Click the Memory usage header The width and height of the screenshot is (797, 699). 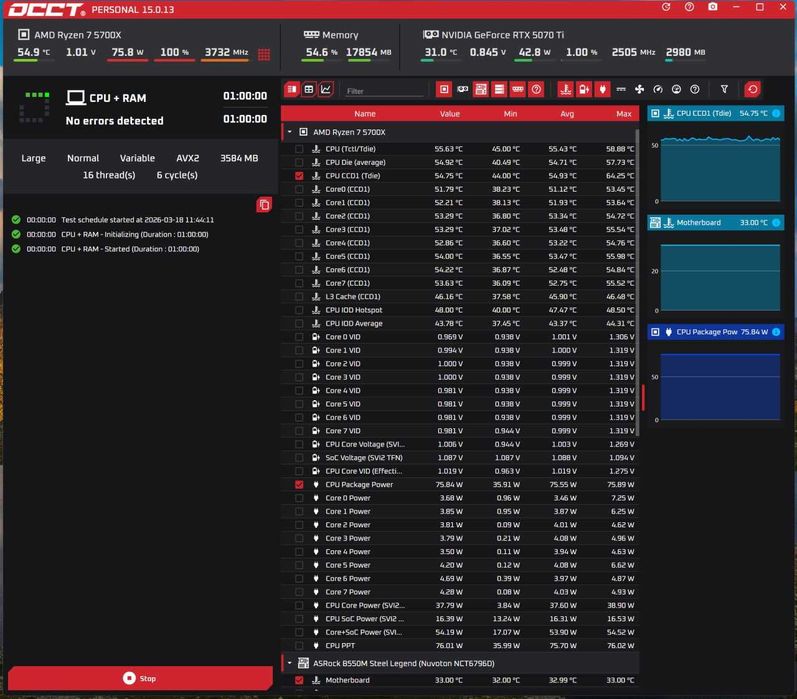(x=331, y=35)
